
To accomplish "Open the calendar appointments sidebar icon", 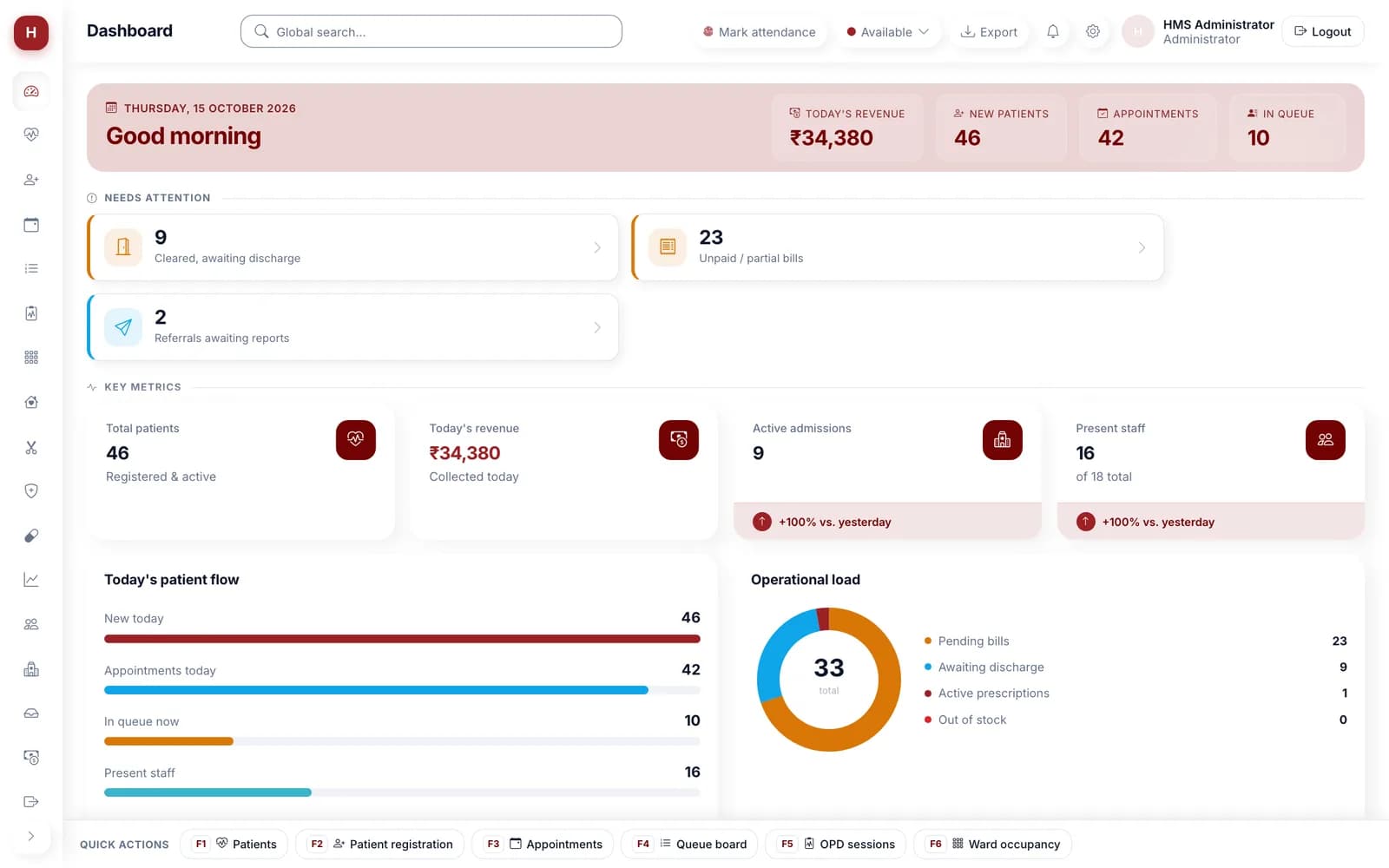I will click(x=31, y=225).
